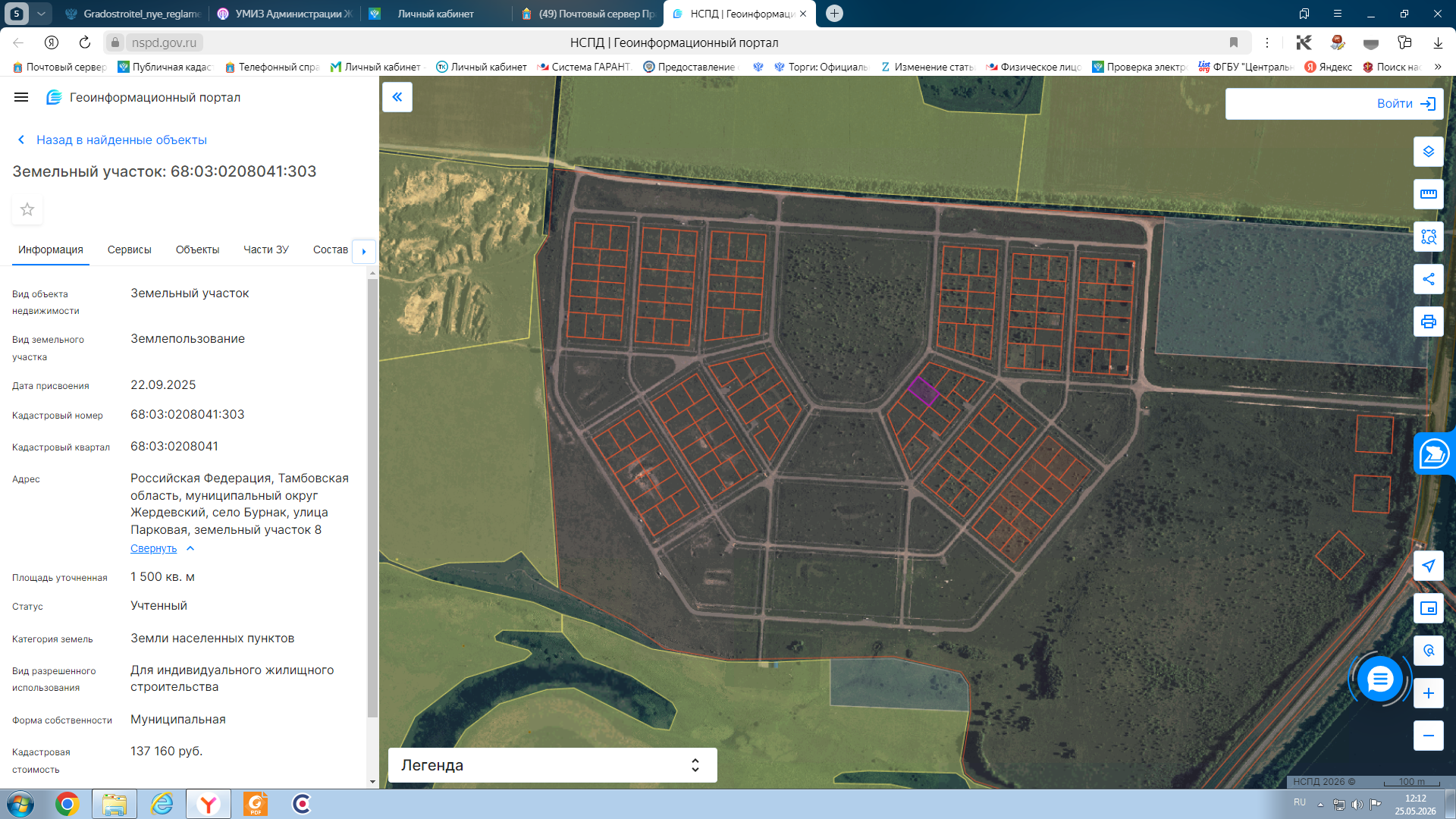Zoom in on the map
The image size is (1456, 819).
click(x=1429, y=693)
